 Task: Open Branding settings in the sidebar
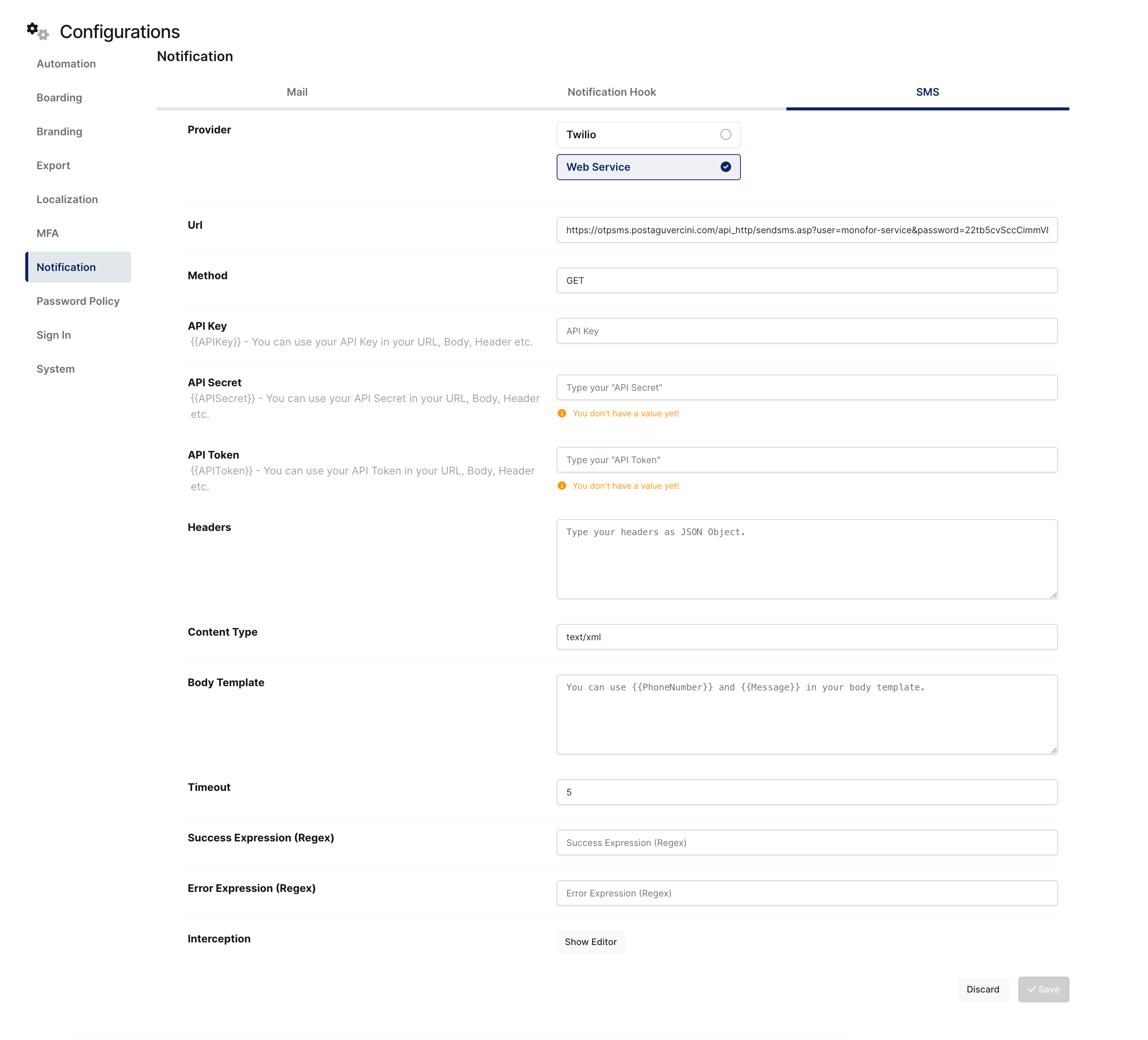(59, 132)
